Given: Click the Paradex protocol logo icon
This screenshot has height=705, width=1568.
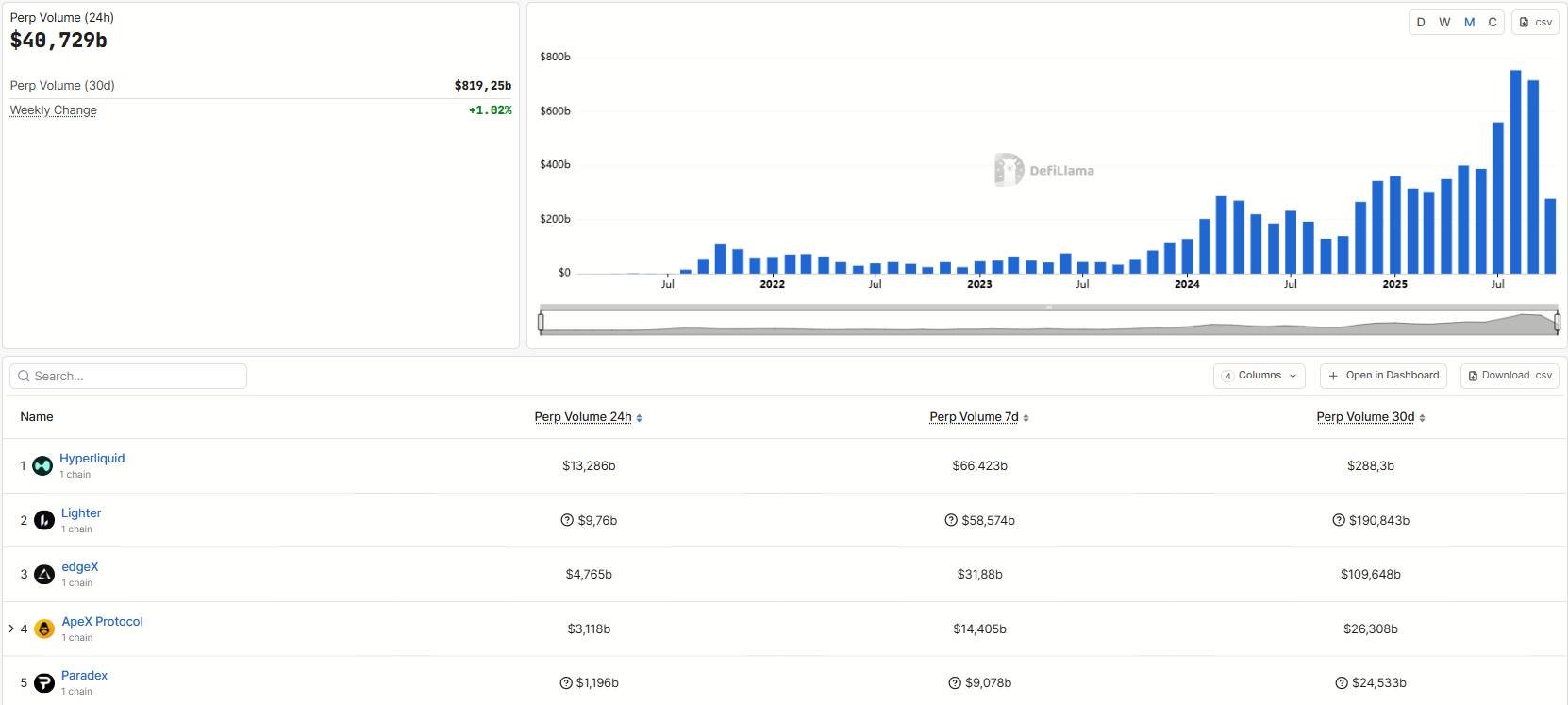Looking at the screenshot, I should click(44, 683).
